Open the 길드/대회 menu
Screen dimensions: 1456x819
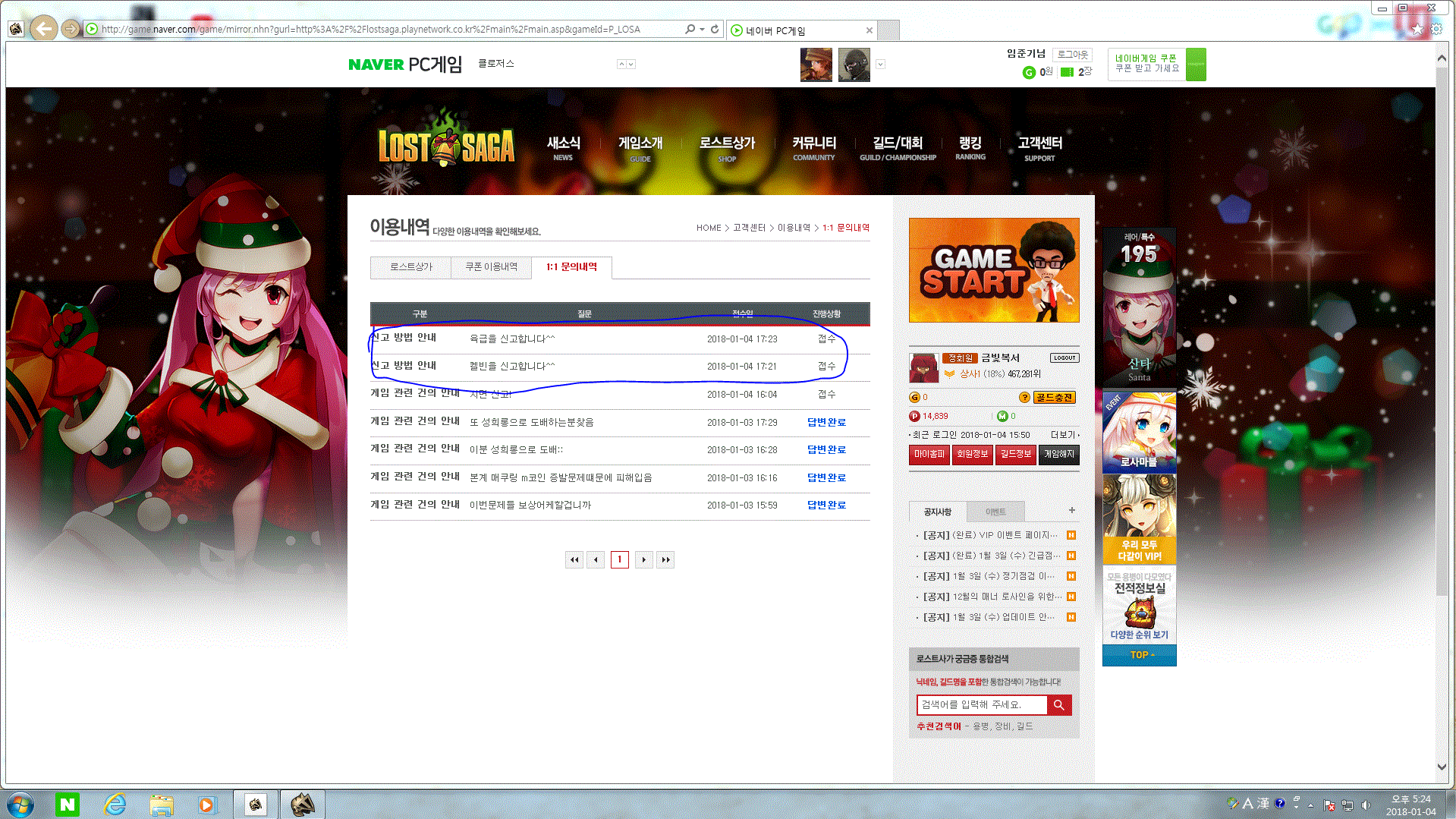(x=898, y=148)
